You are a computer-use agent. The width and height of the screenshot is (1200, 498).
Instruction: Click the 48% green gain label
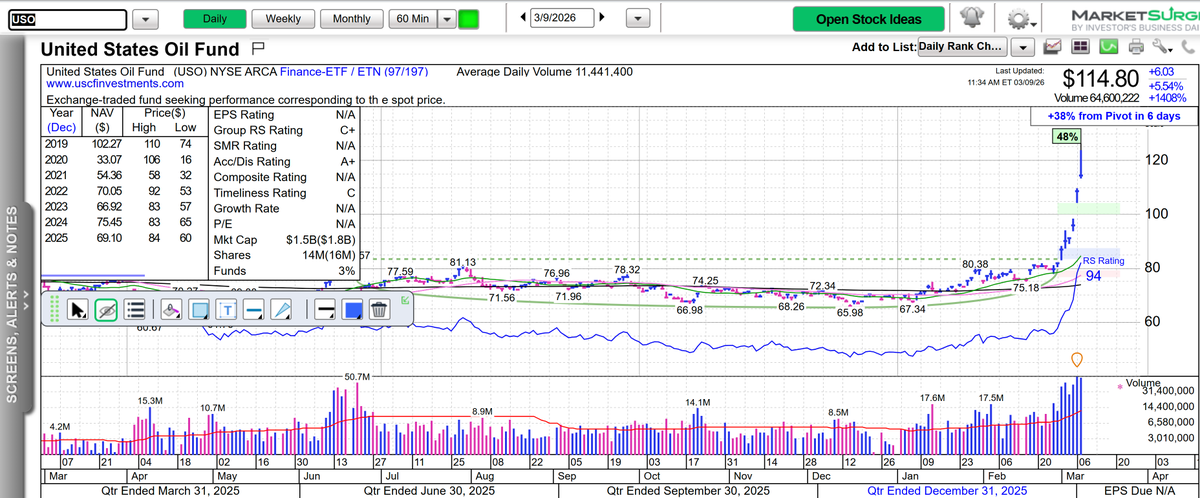click(1066, 136)
